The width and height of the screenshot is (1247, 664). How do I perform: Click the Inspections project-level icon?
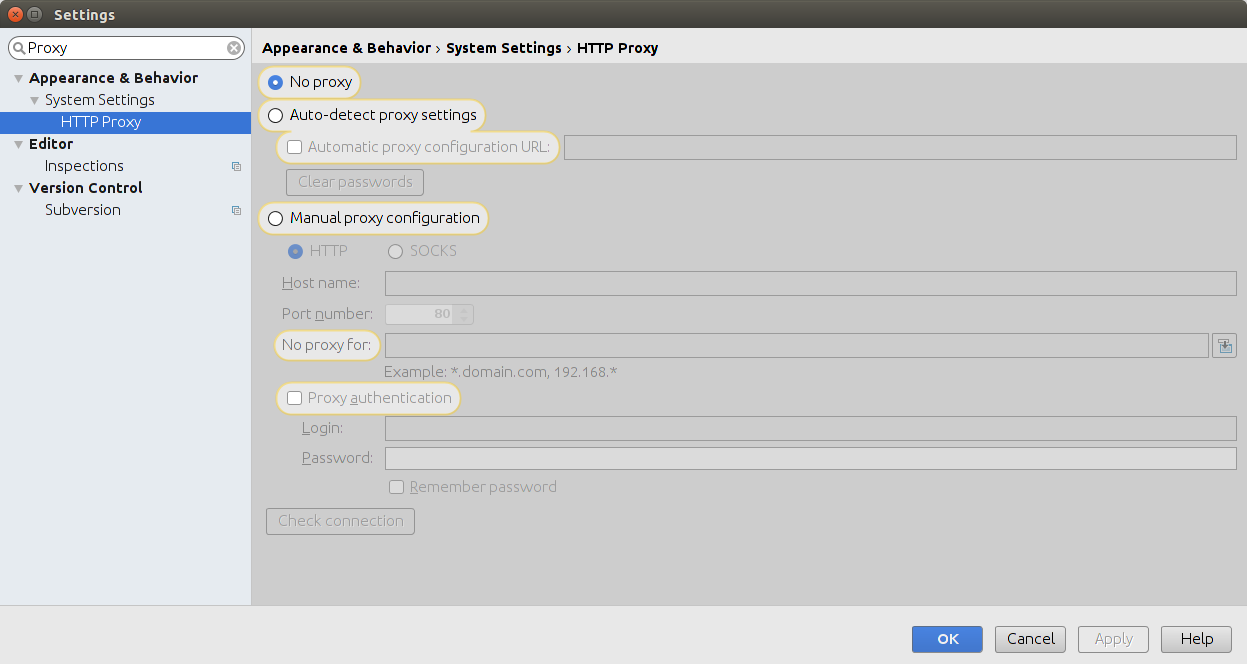click(x=236, y=166)
